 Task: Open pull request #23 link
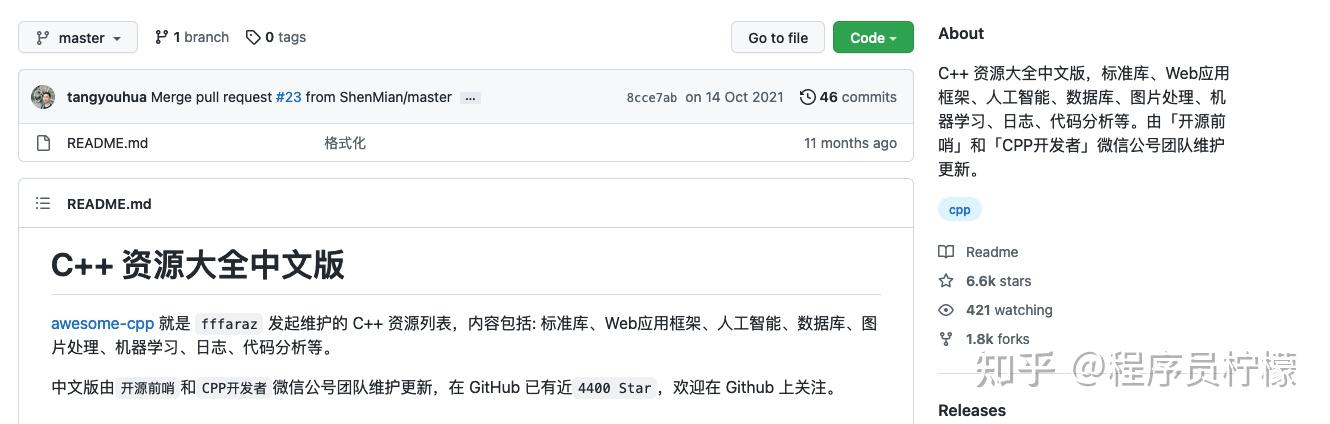click(x=288, y=97)
